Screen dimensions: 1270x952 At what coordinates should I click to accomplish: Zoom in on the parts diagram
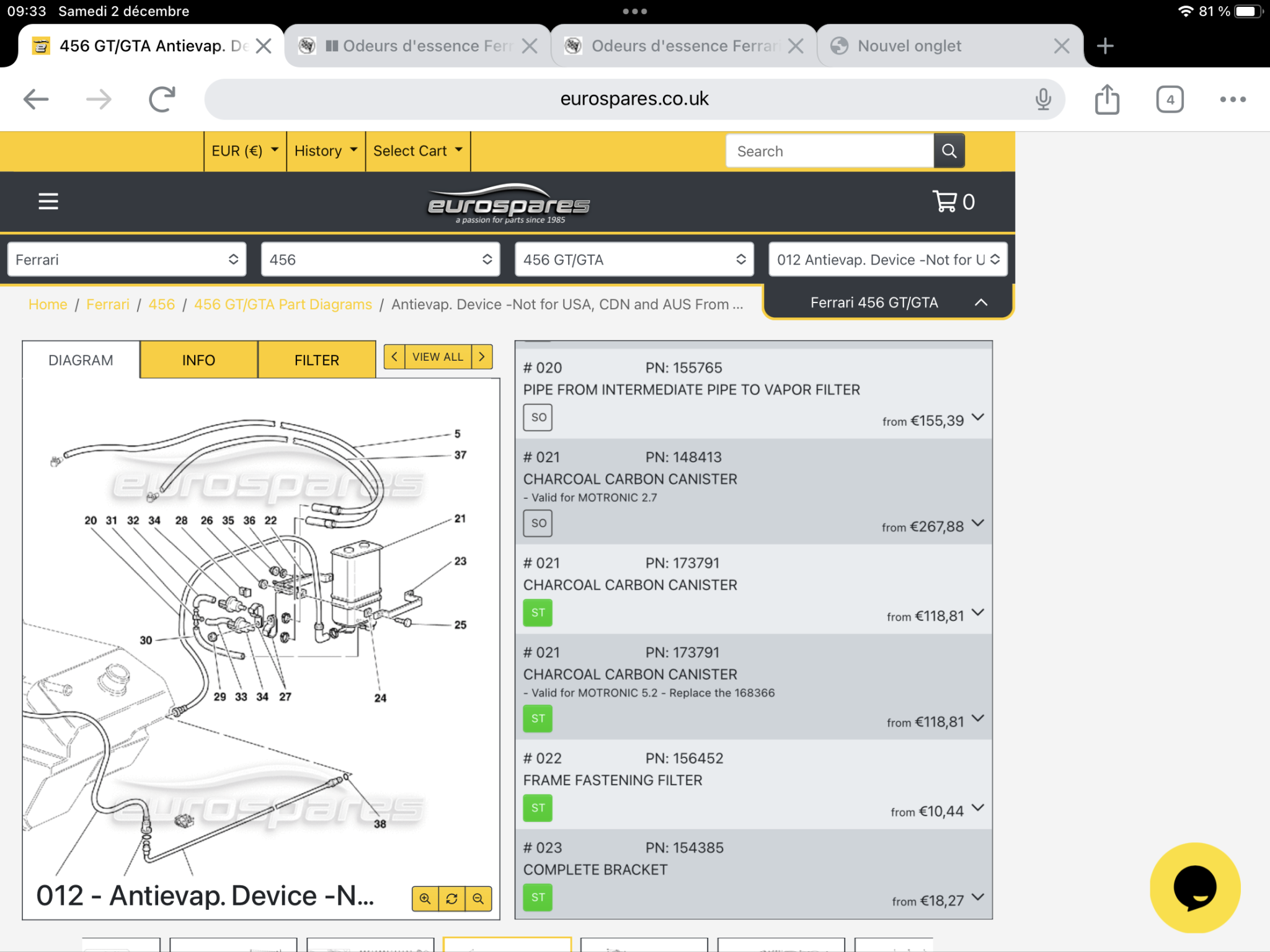[x=425, y=898]
